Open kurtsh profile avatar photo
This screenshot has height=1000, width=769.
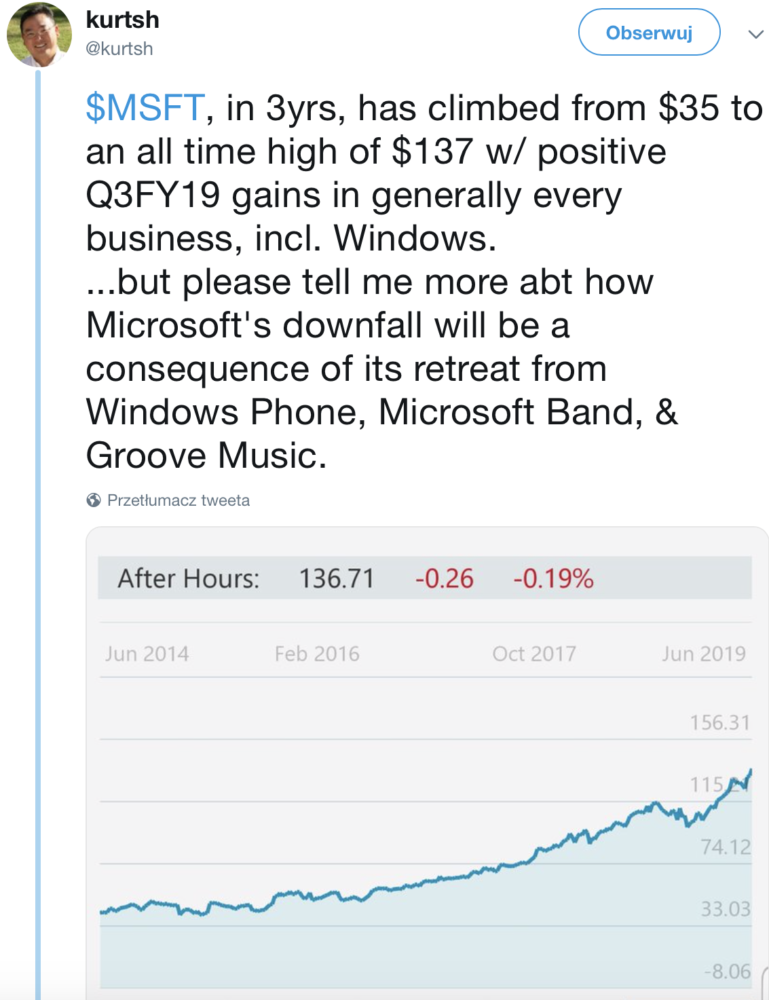coord(40,35)
